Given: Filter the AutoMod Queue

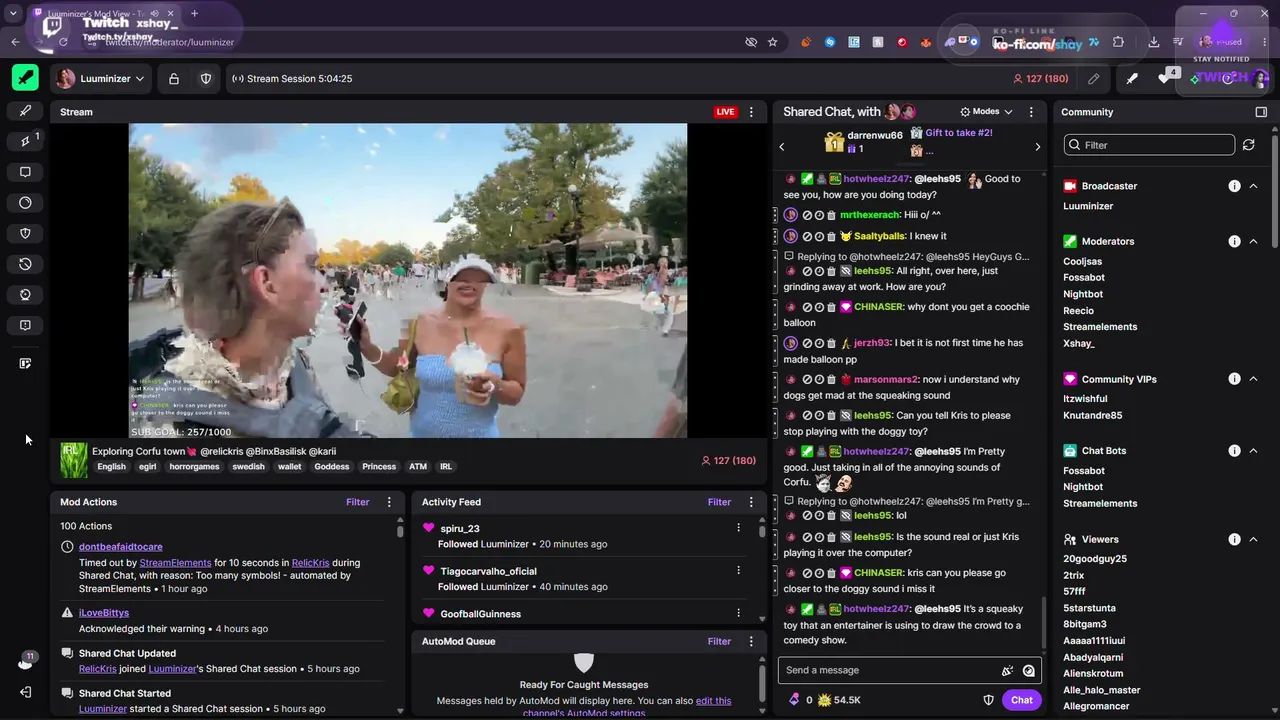Looking at the screenshot, I should coord(719,641).
